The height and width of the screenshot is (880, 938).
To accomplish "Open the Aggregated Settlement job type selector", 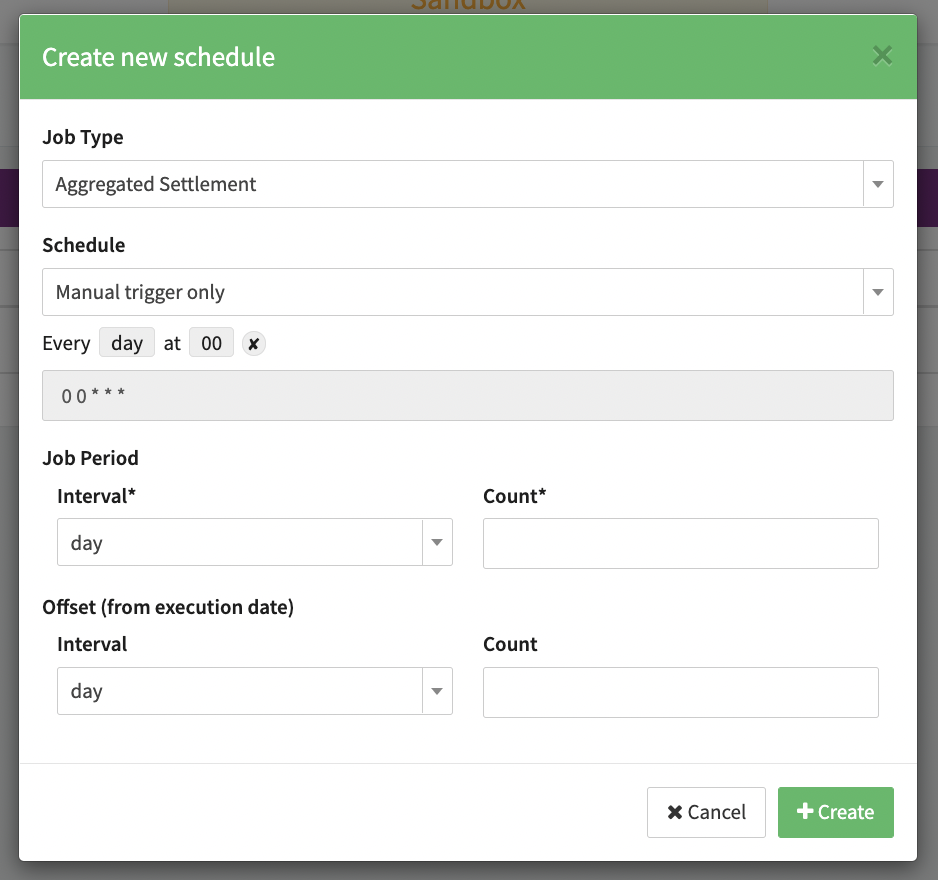I will (452, 184).
